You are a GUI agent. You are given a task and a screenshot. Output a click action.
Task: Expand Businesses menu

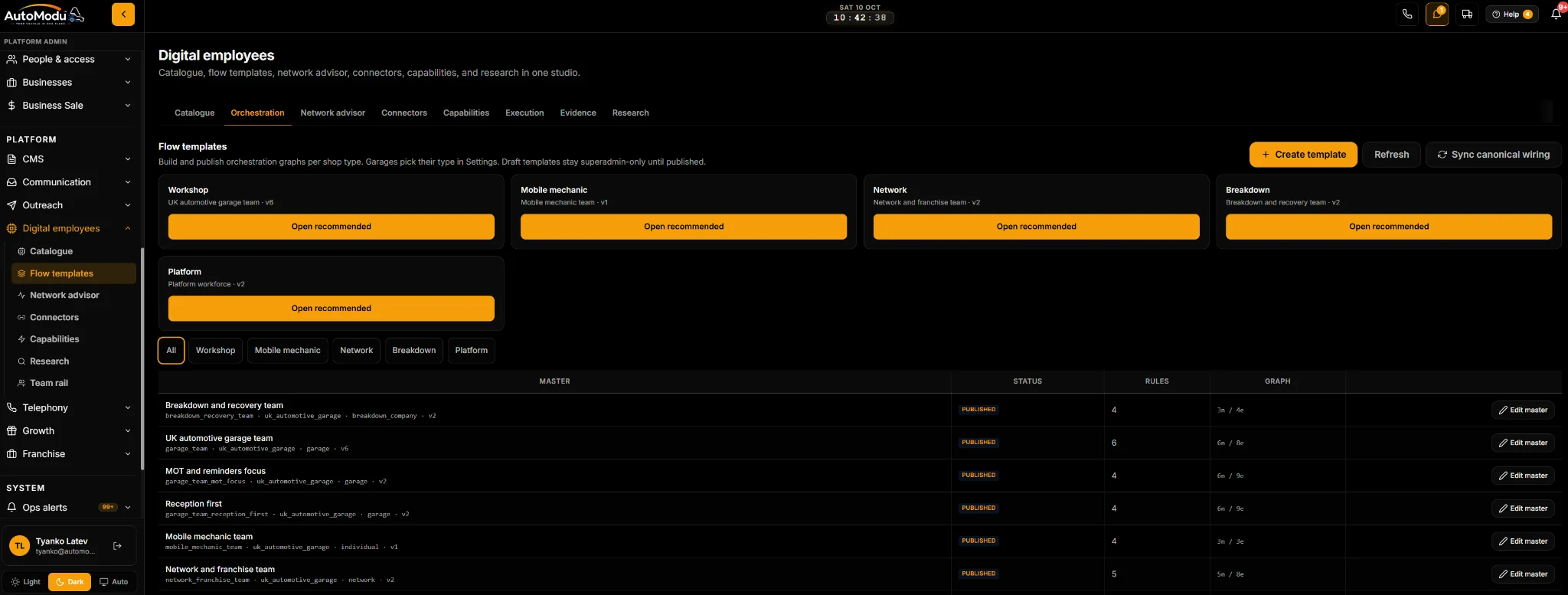(69, 82)
